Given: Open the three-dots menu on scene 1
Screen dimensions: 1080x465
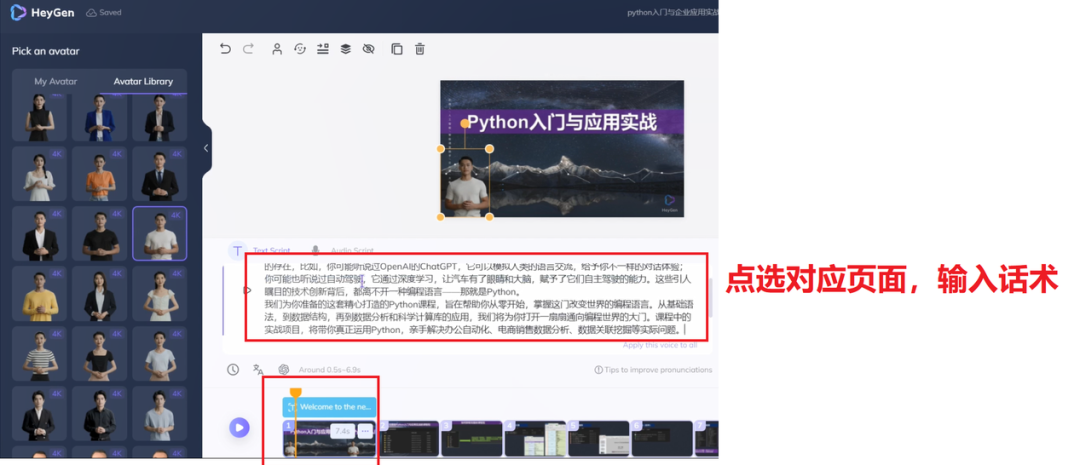Looking at the screenshot, I should pyautogui.click(x=365, y=431).
